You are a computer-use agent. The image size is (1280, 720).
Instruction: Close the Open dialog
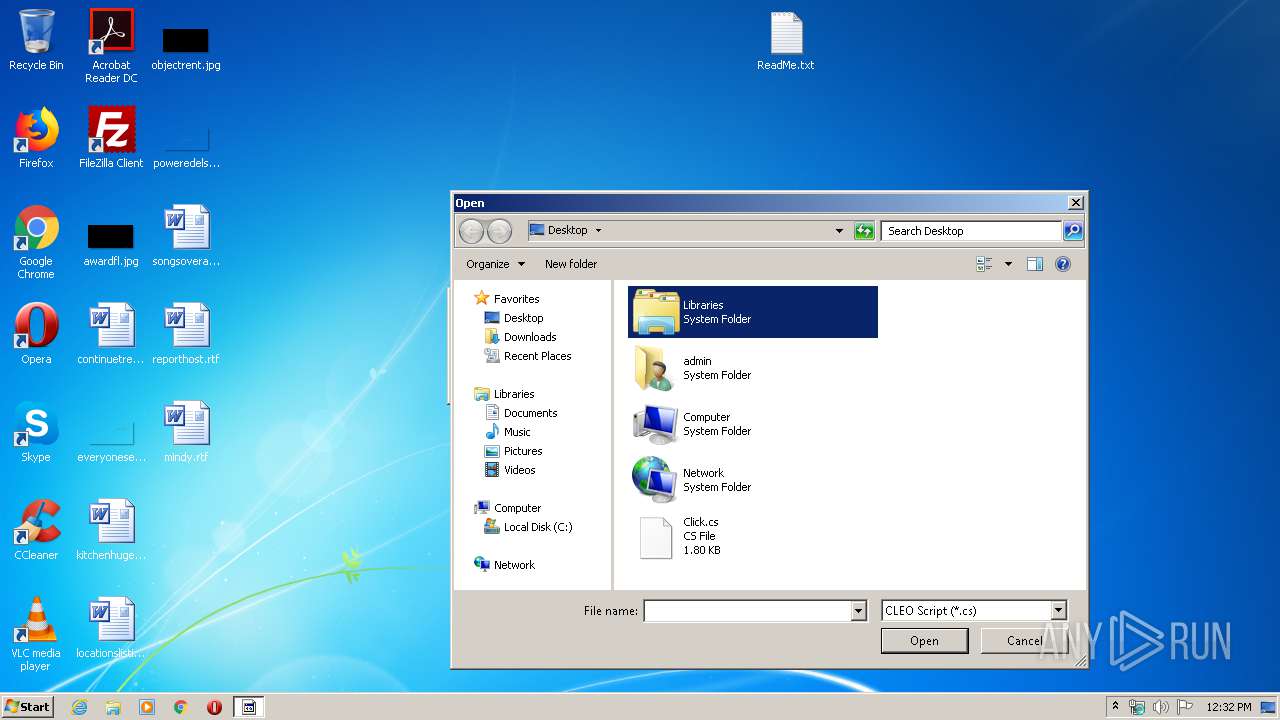click(1076, 203)
